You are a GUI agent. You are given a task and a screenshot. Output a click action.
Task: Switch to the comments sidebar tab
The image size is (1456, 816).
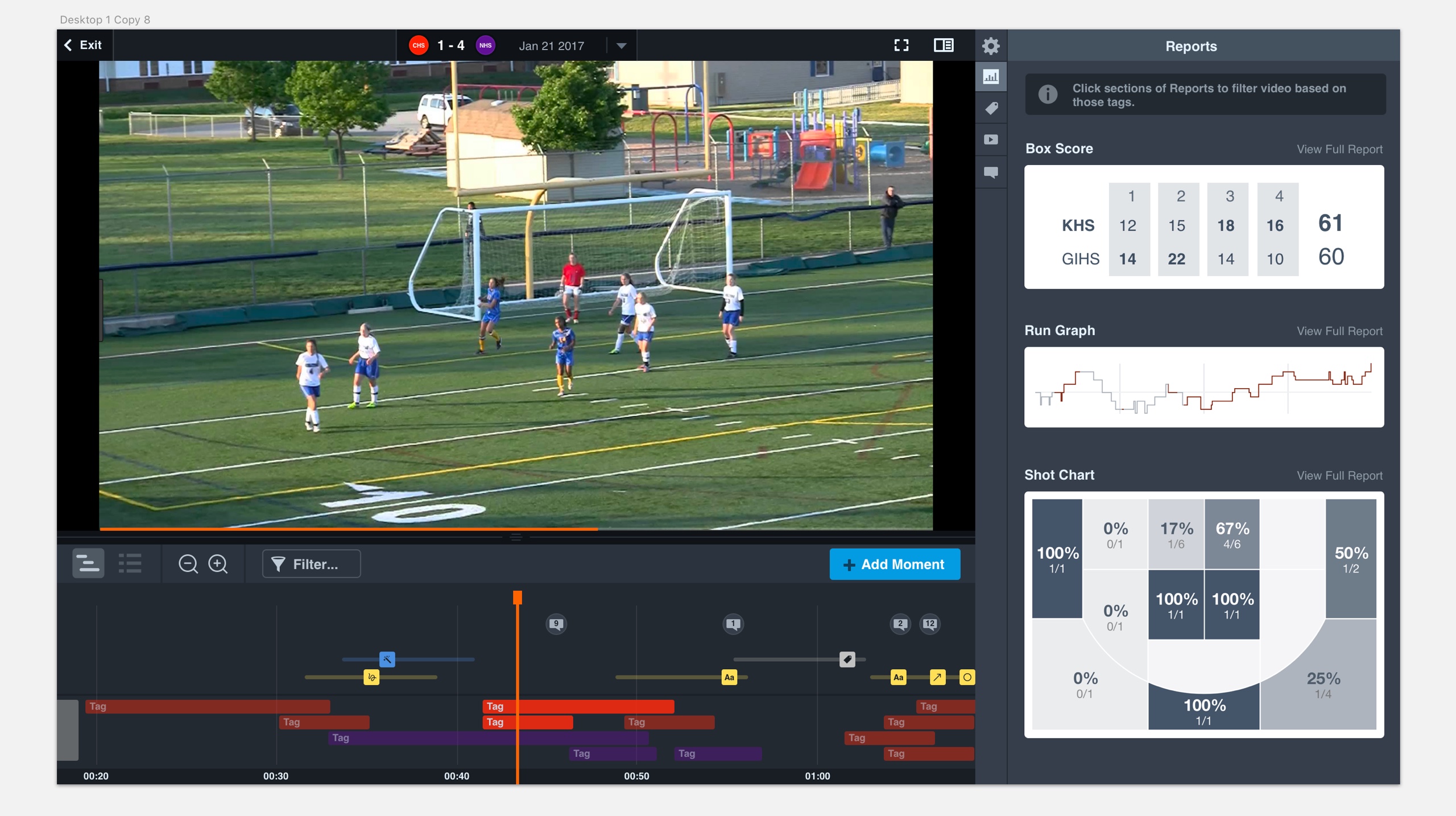(991, 172)
